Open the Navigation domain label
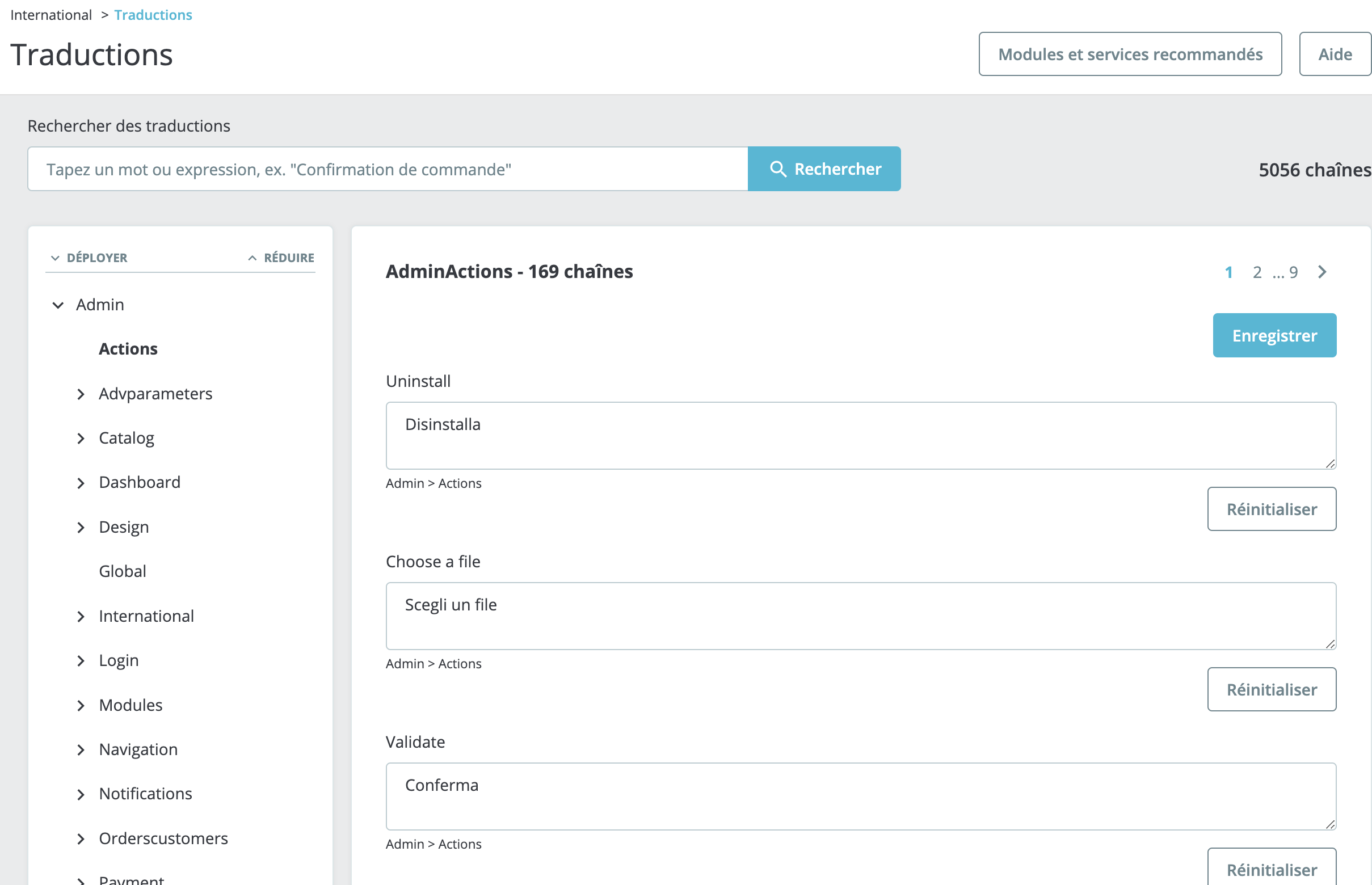The height and width of the screenshot is (885, 1372). click(138, 750)
